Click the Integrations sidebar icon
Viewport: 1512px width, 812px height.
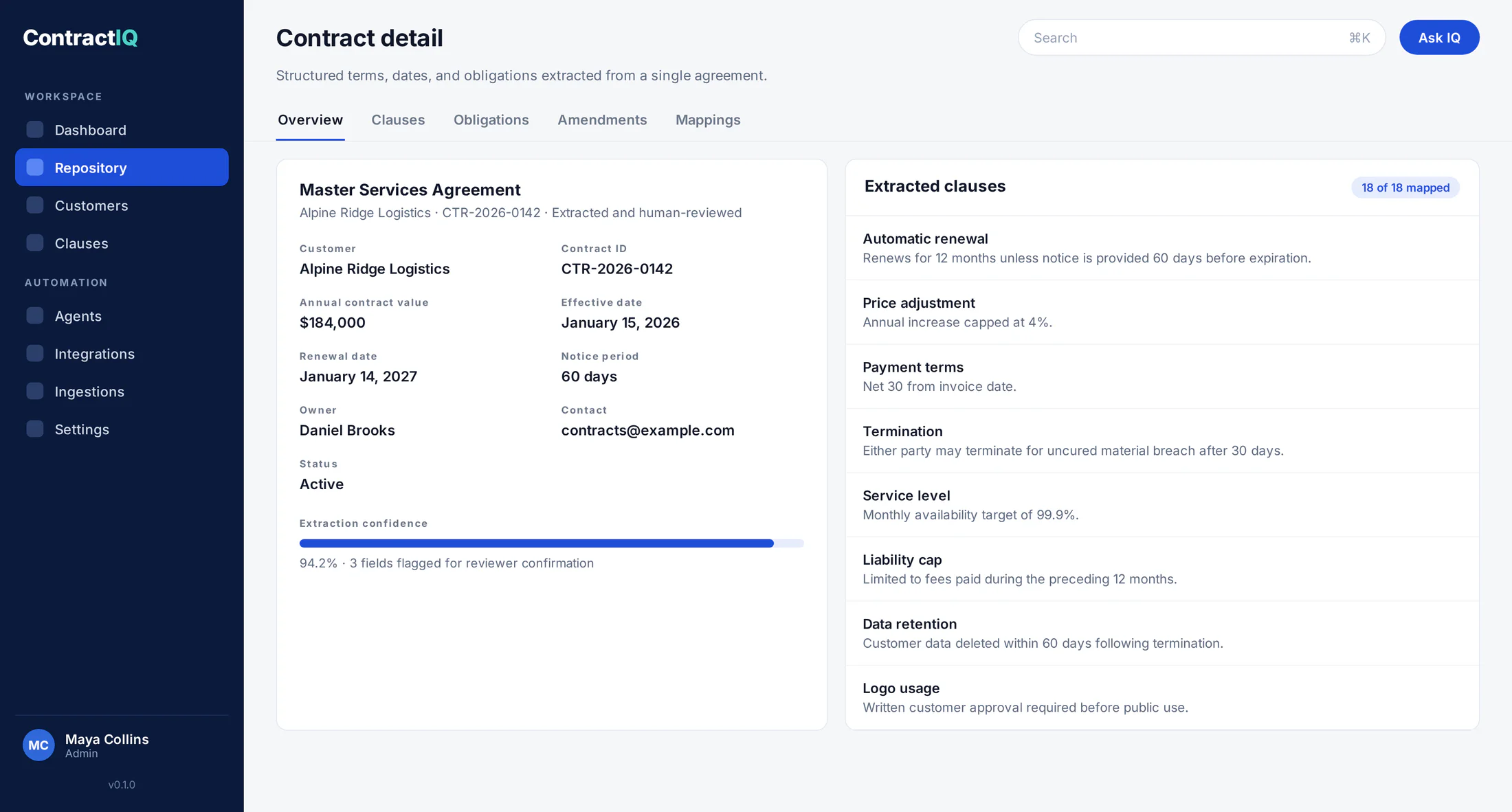coord(35,354)
